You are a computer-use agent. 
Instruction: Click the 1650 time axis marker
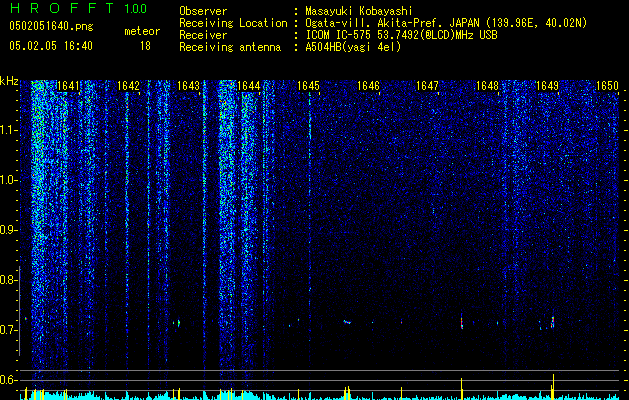[x=607, y=86]
